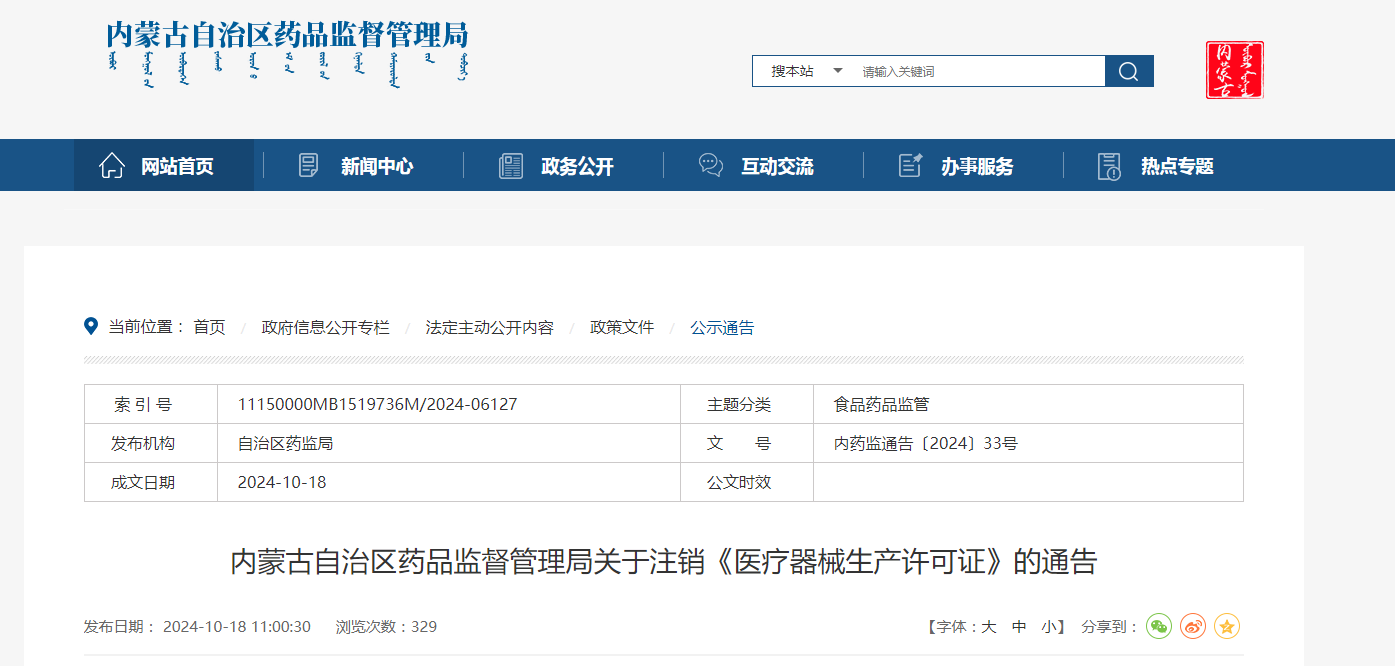The width and height of the screenshot is (1395, 666).
Task: Click the 政策文件 breadcrumb link
Action: [622, 327]
